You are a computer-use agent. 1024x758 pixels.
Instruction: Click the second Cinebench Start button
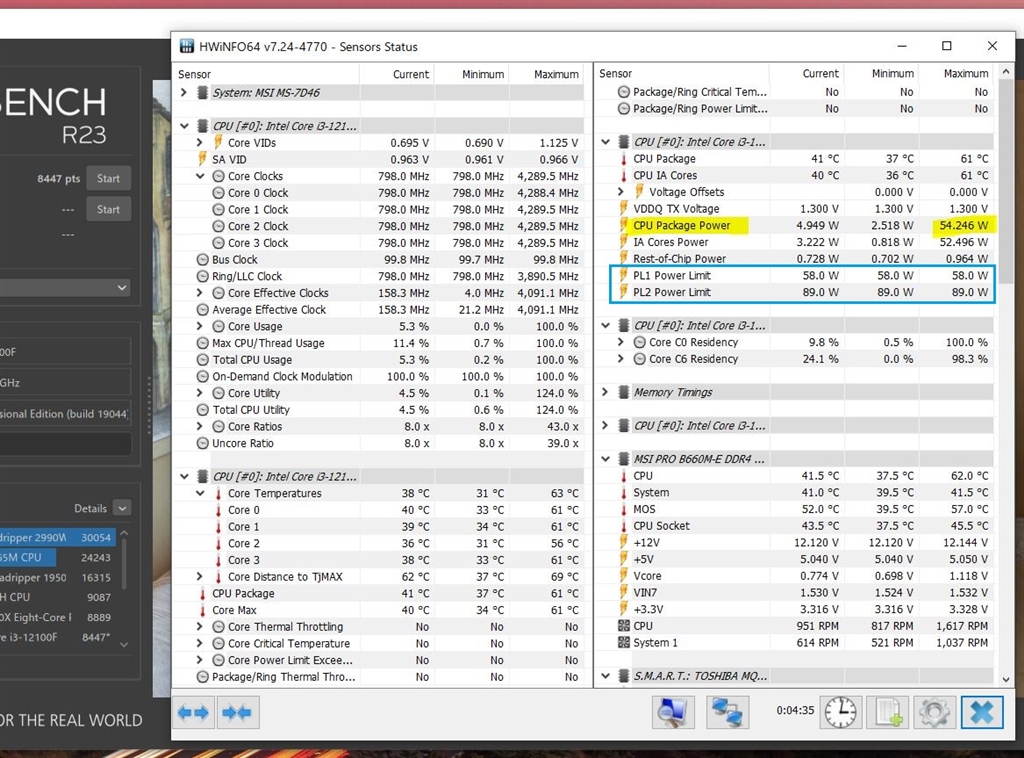108,210
